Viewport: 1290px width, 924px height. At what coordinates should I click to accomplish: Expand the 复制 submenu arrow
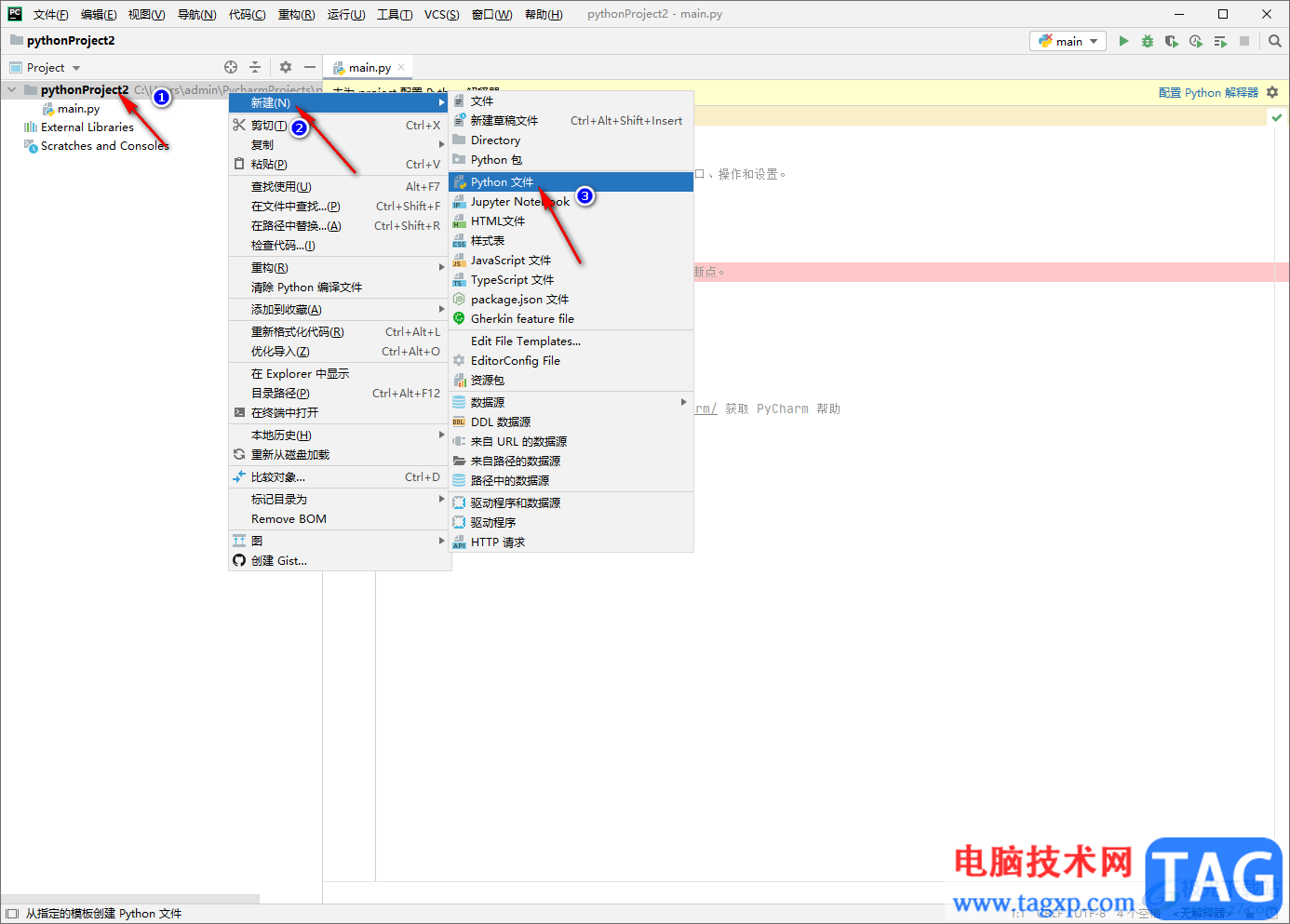pyautogui.click(x=441, y=145)
